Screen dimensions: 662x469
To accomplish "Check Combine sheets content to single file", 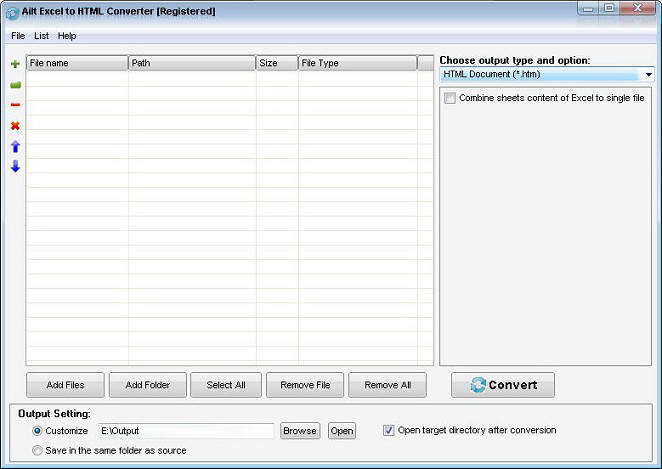I will [x=450, y=98].
